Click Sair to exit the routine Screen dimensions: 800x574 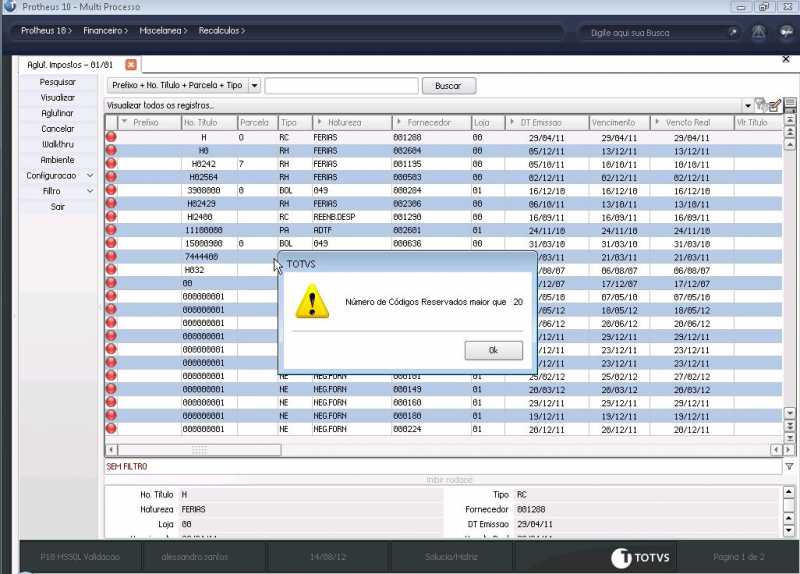(x=58, y=207)
